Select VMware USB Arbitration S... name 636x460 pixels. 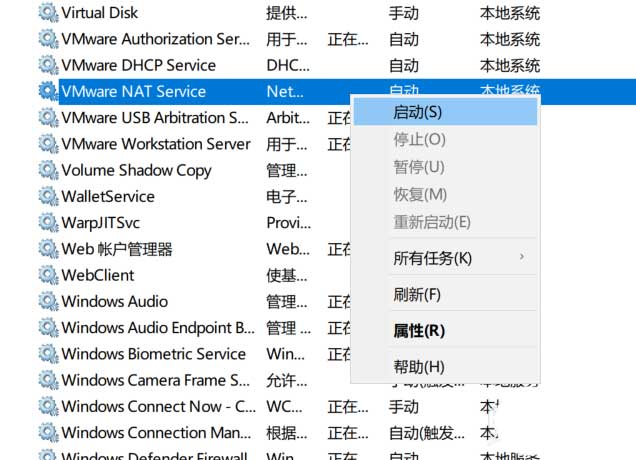pos(155,118)
